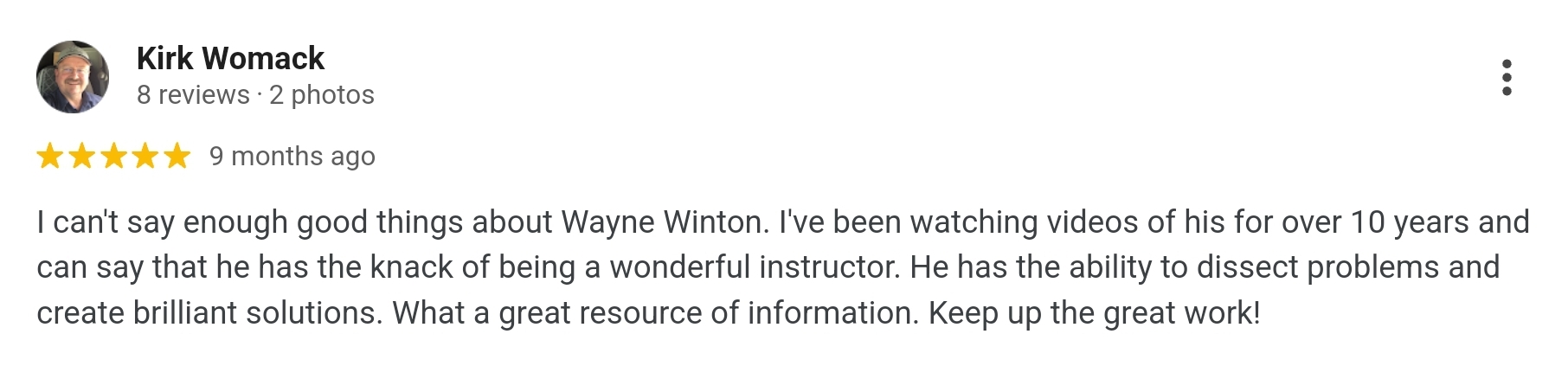Click the first gold rating star
The height and width of the screenshot is (379, 1568).
pyautogui.click(x=50, y=157)
